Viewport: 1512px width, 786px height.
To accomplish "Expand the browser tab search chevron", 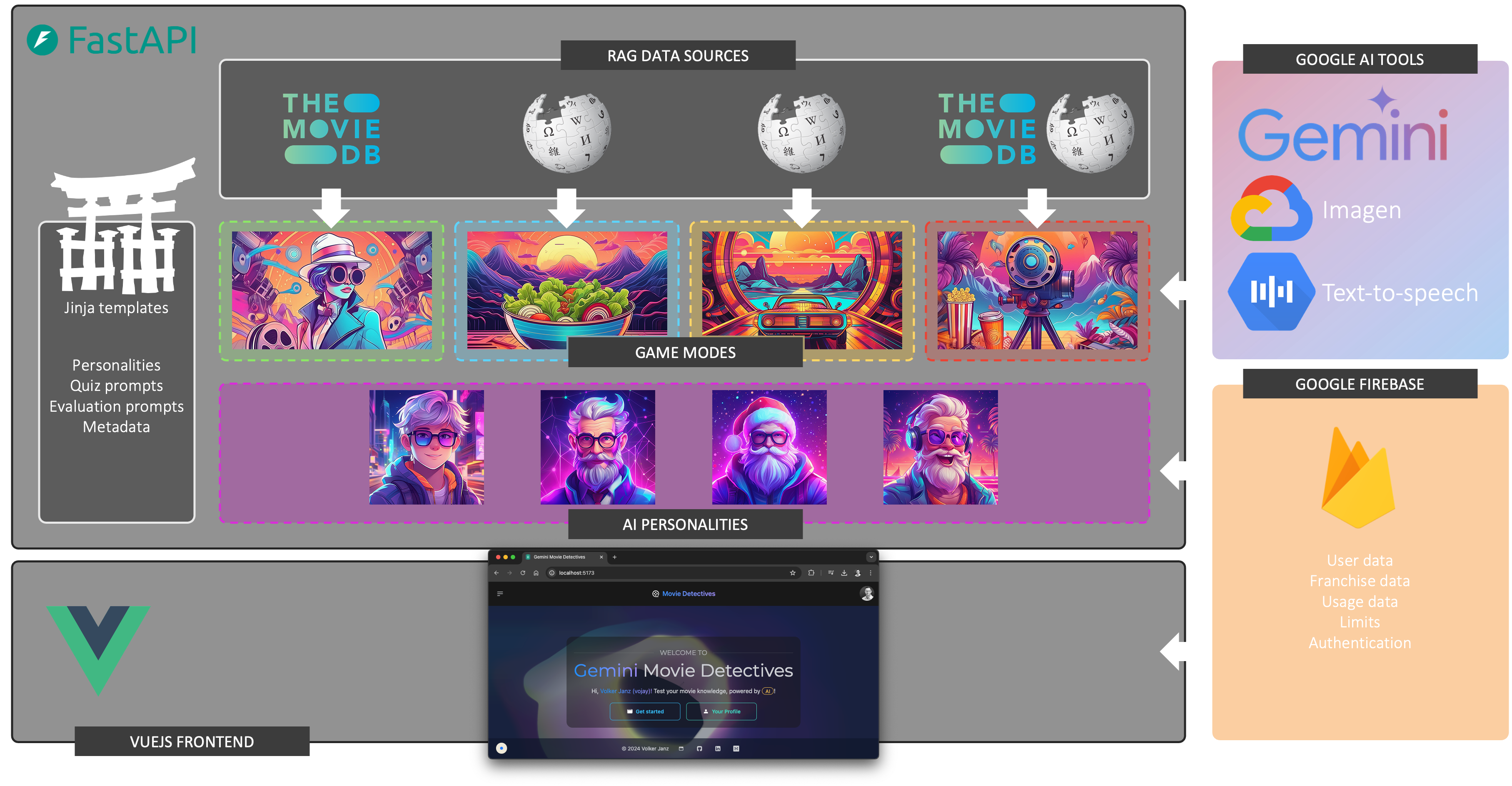I will coord(871,557).
